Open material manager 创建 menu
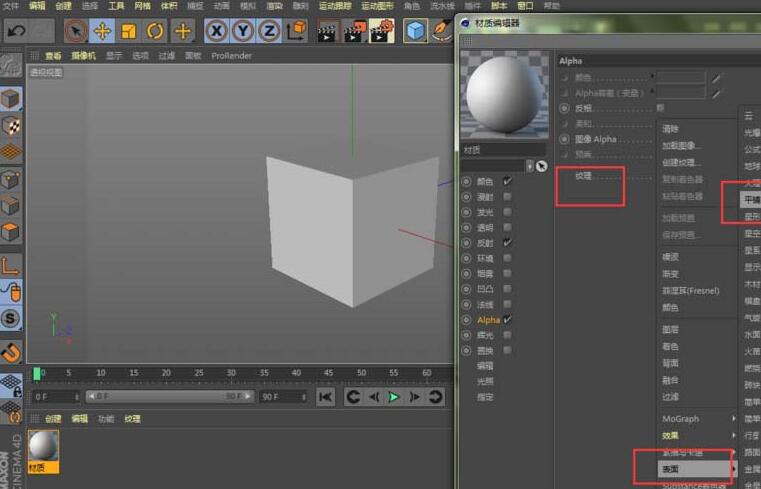 pyautogui.click(x=53, y=419)
